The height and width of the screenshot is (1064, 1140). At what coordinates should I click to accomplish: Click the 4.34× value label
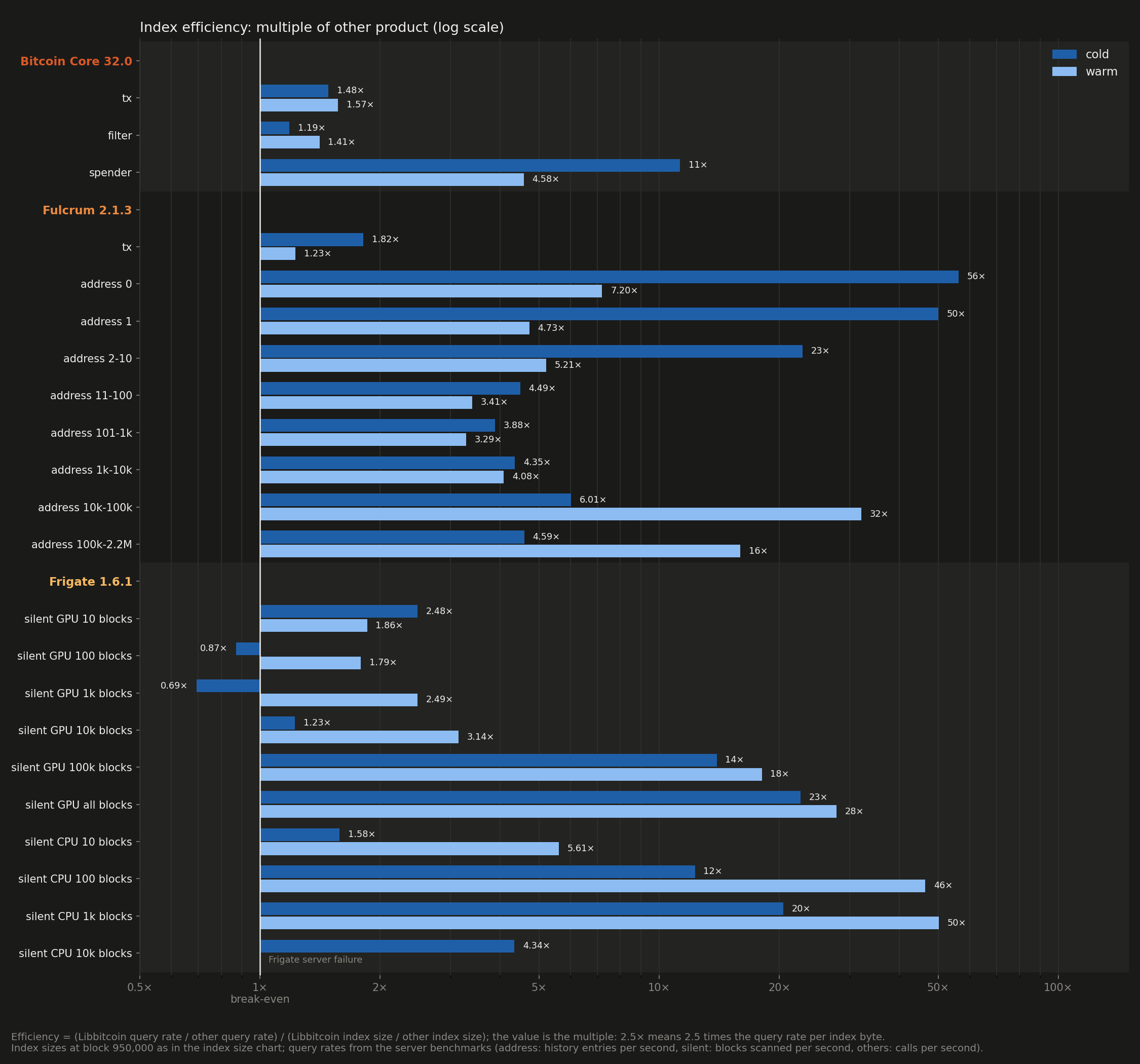[536, 946]
